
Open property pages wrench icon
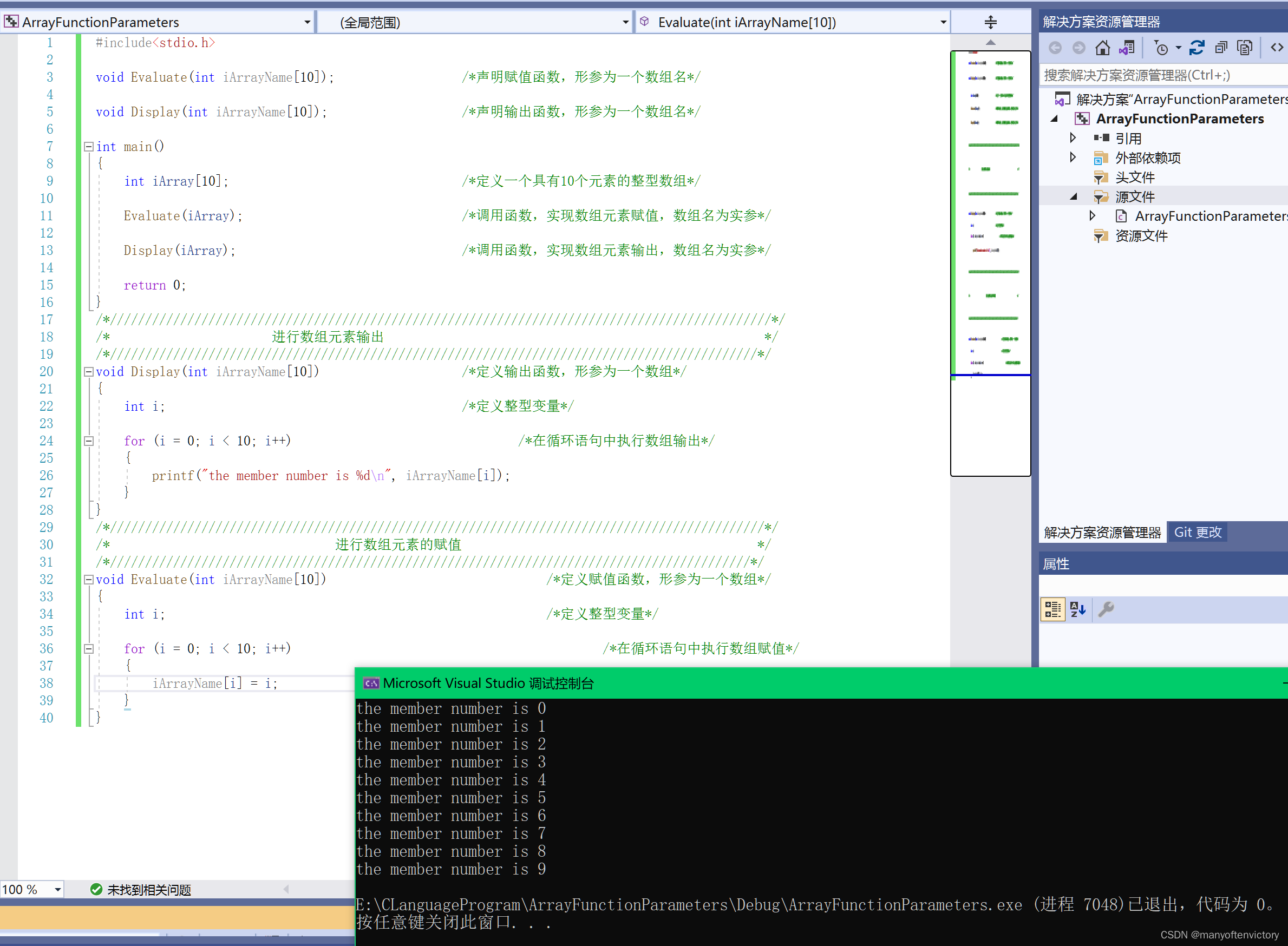pyautogui.click(x=1107, y=609)
